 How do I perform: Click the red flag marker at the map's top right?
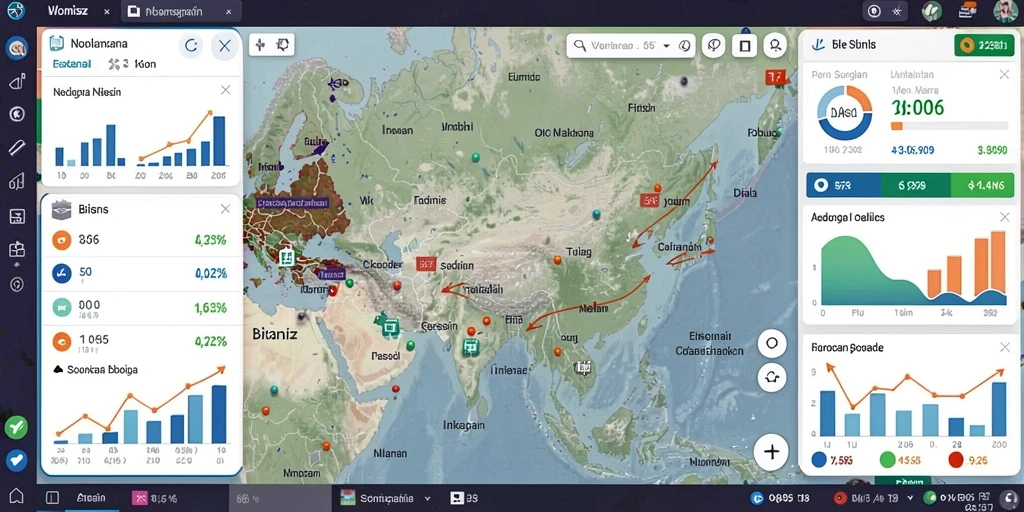tap(774, 78)
